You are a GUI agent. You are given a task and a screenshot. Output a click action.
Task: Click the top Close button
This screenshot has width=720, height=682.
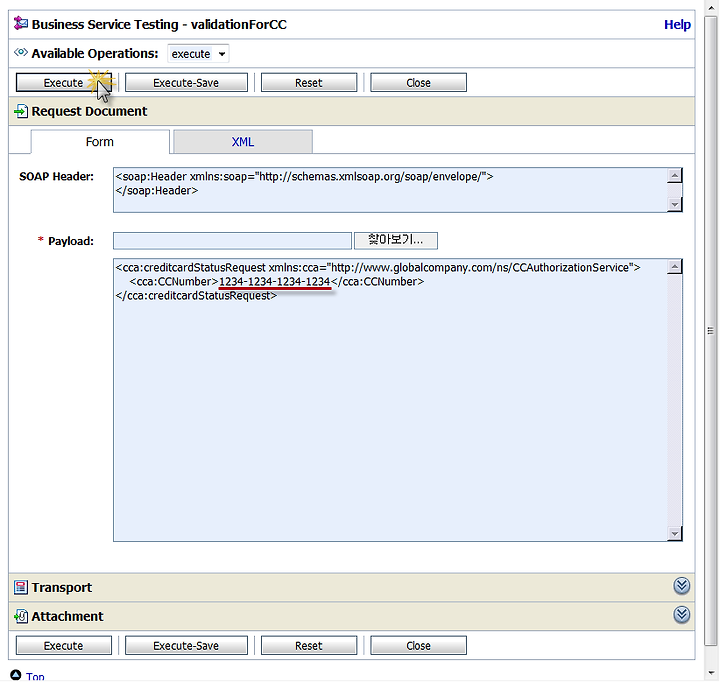click(x=418, y=83)
